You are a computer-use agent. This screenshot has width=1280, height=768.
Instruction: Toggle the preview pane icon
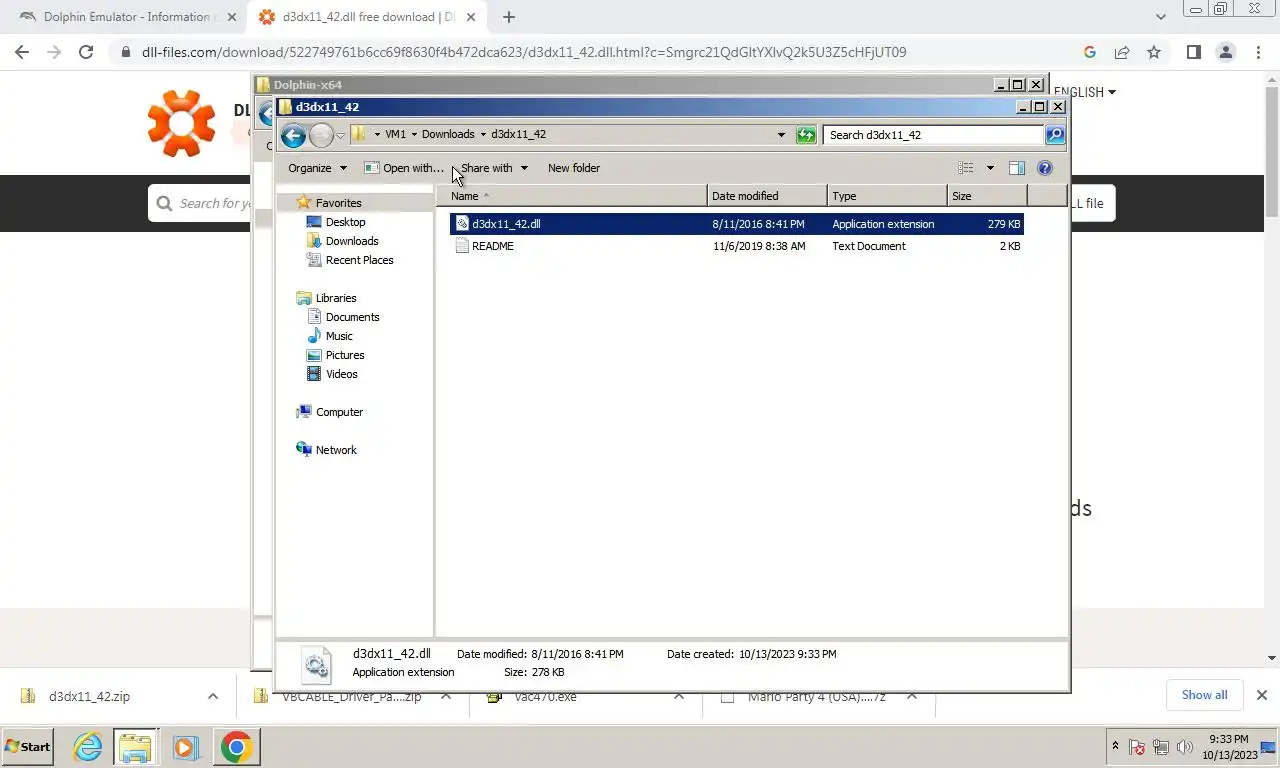point(1017,168)
